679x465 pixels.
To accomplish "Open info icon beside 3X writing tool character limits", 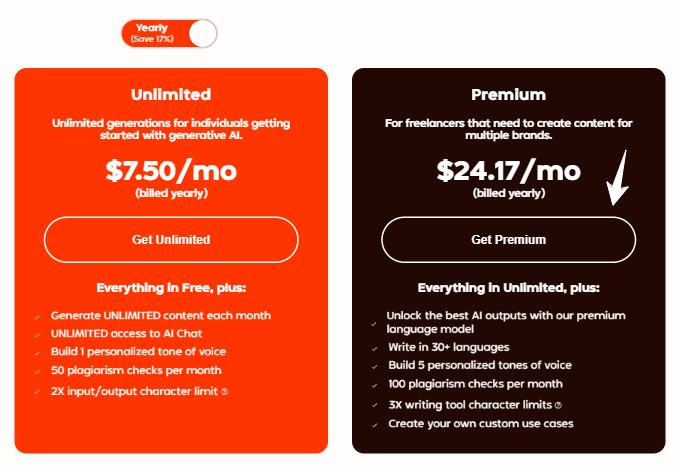I will coord(557,405).
